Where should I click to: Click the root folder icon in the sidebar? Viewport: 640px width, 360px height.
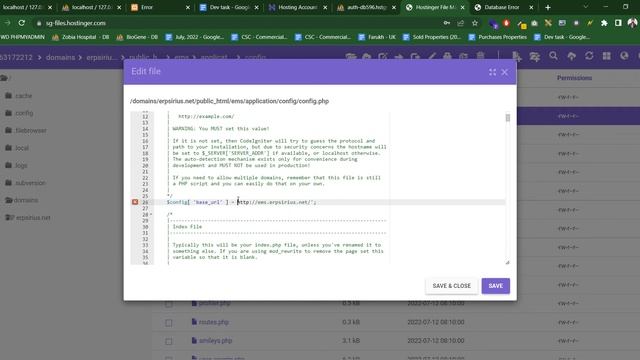click(4, 78)
